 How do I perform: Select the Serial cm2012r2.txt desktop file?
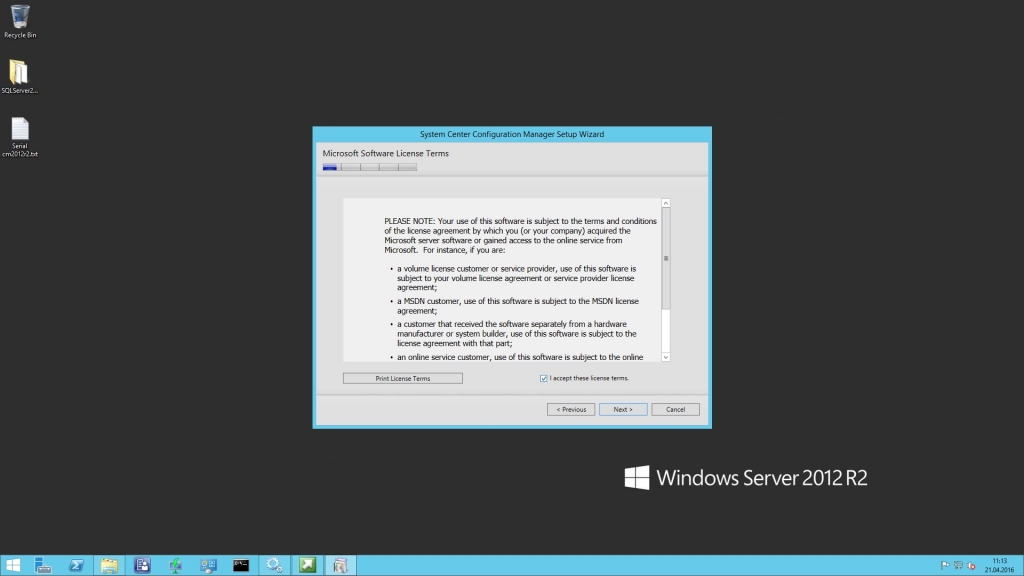coord(20,135)
